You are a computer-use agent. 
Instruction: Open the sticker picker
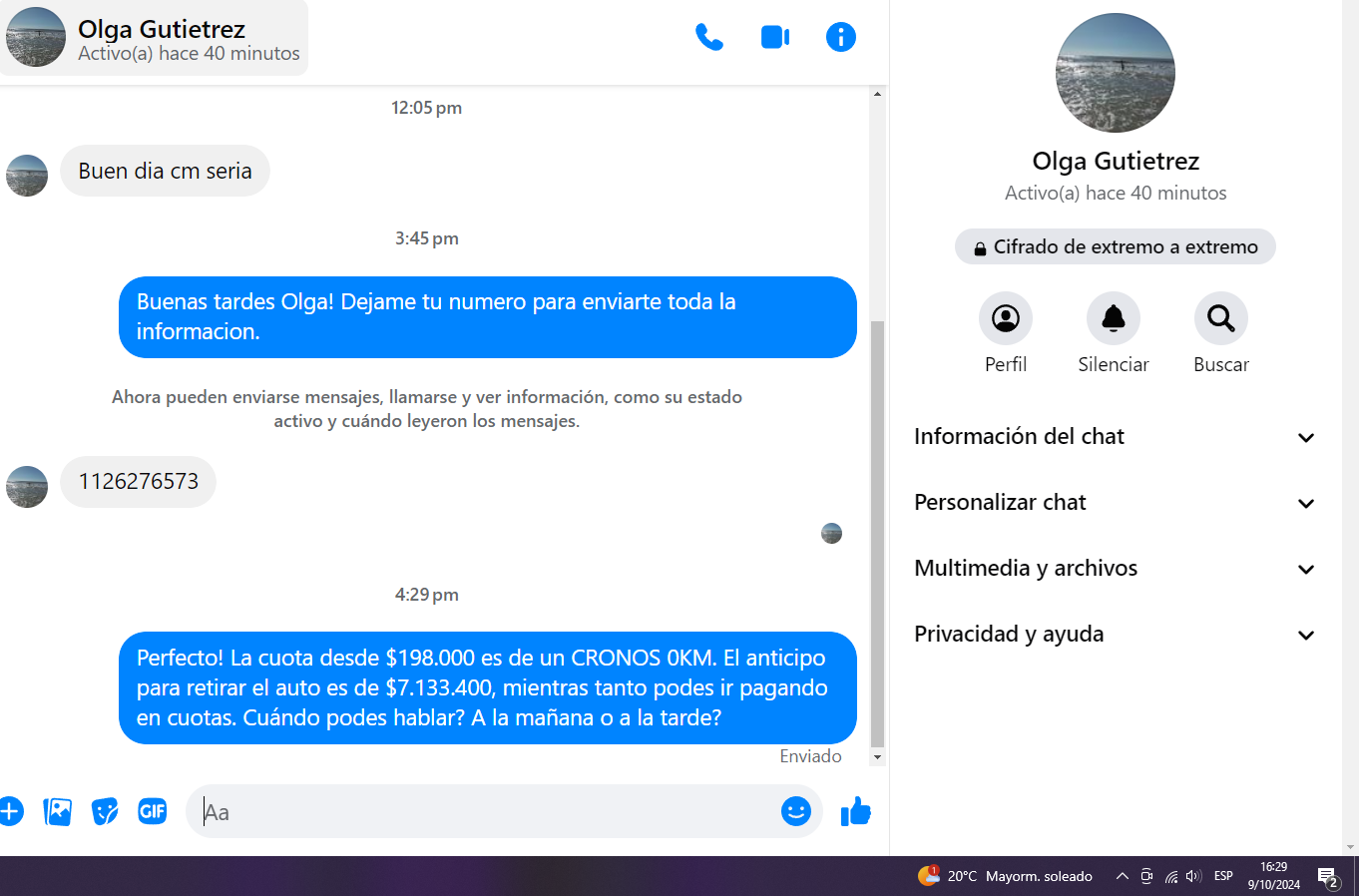coord(105,811)
